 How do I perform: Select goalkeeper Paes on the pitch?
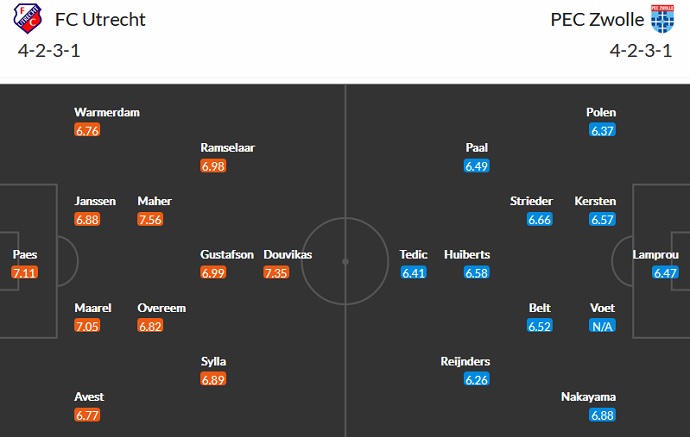point(23,255)
